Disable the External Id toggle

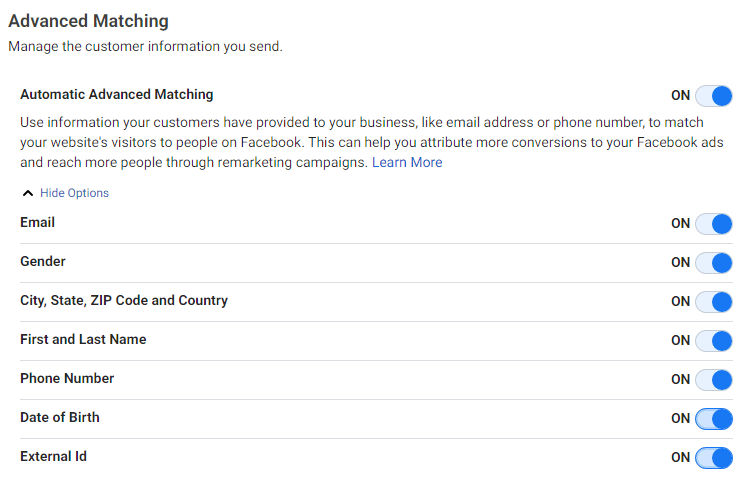click(x=714, y=458)
